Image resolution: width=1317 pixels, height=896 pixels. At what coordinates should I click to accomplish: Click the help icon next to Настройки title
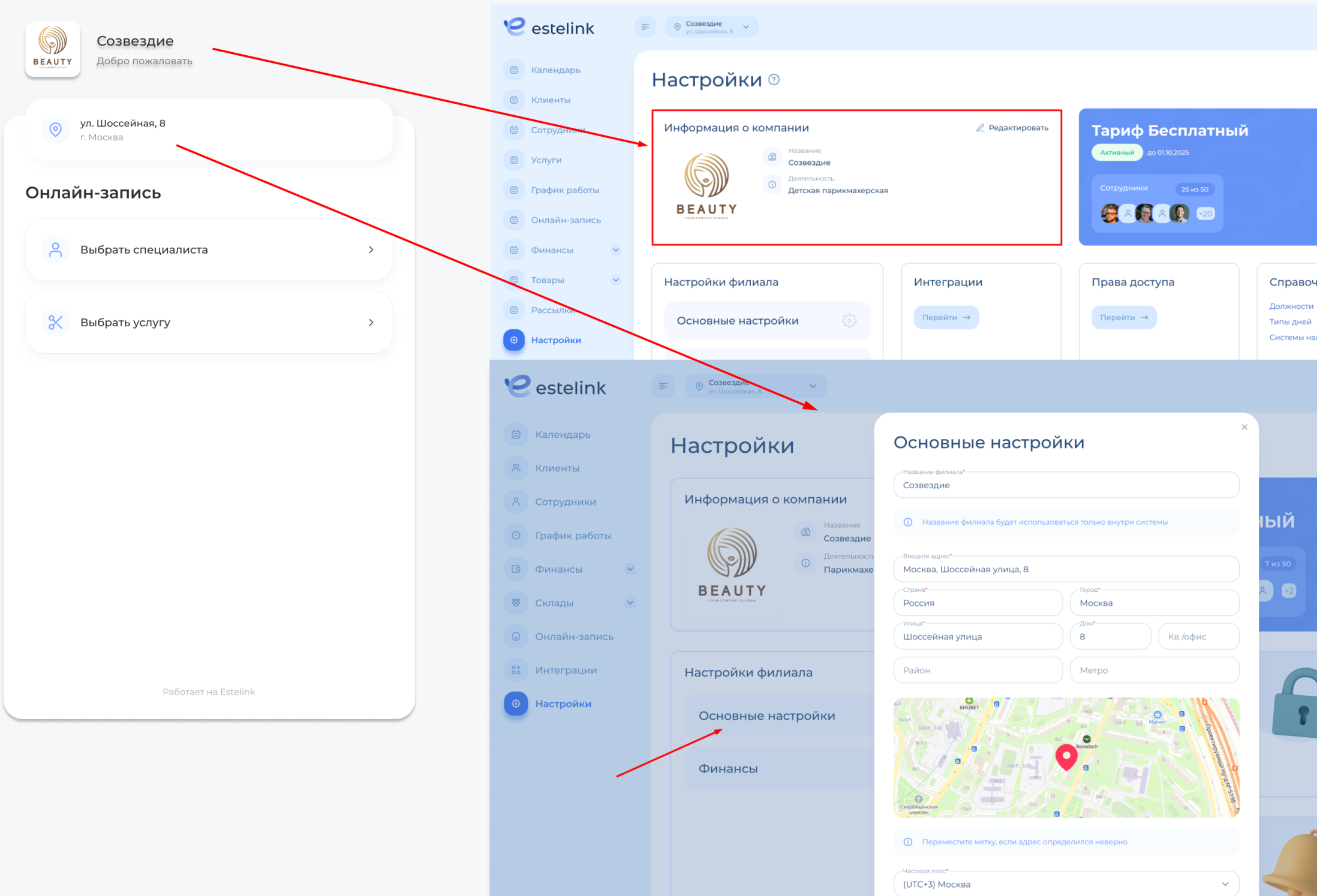pos(774,80)
